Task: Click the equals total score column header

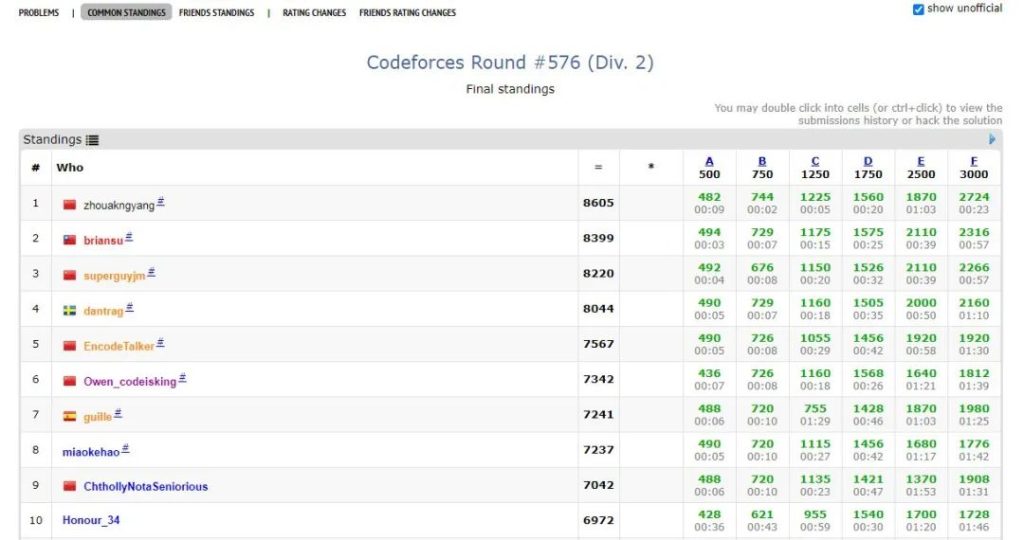Action: (x=598, y=168)
